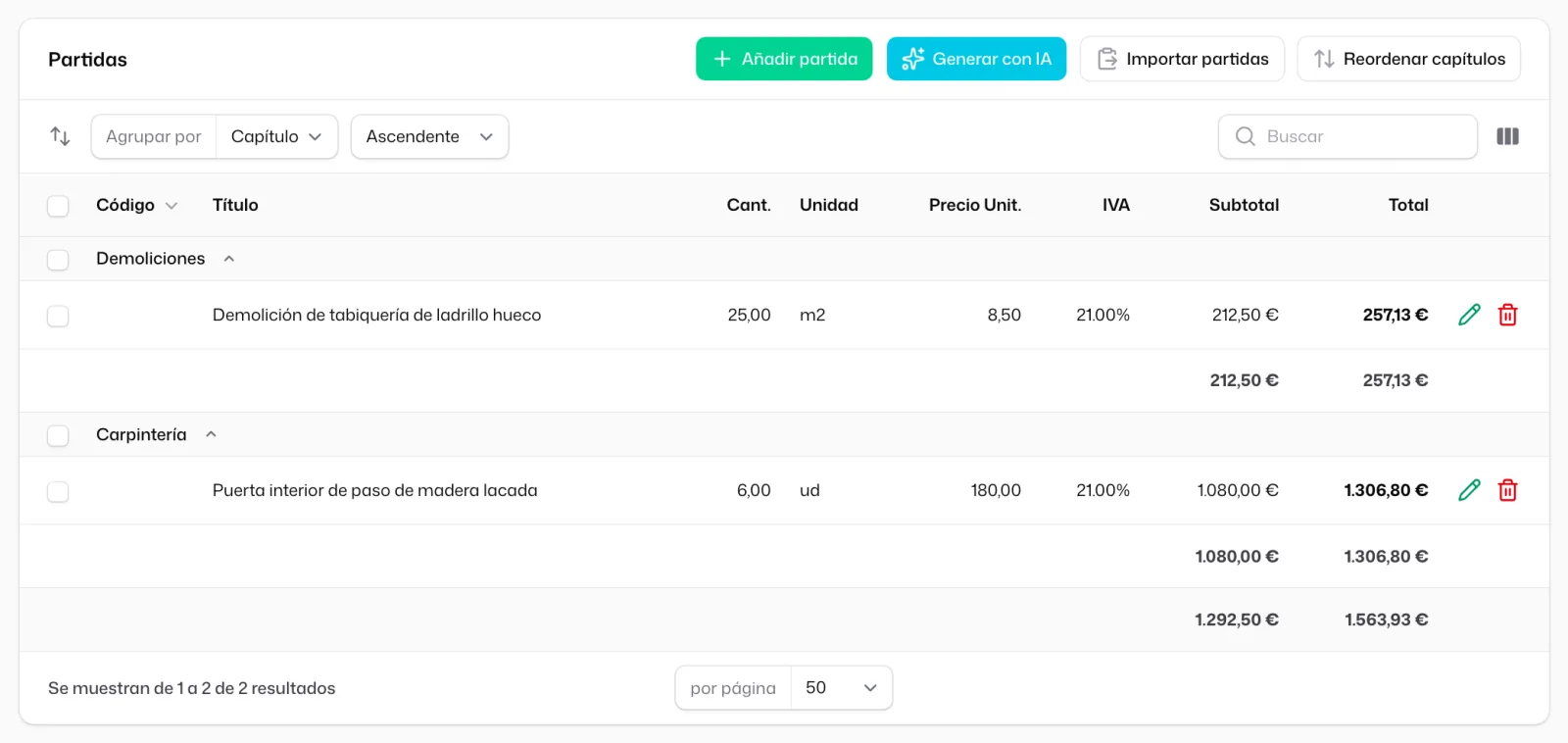Click the Cant. column header
The image size is (1568, 743).
click(x=749, y=205)
